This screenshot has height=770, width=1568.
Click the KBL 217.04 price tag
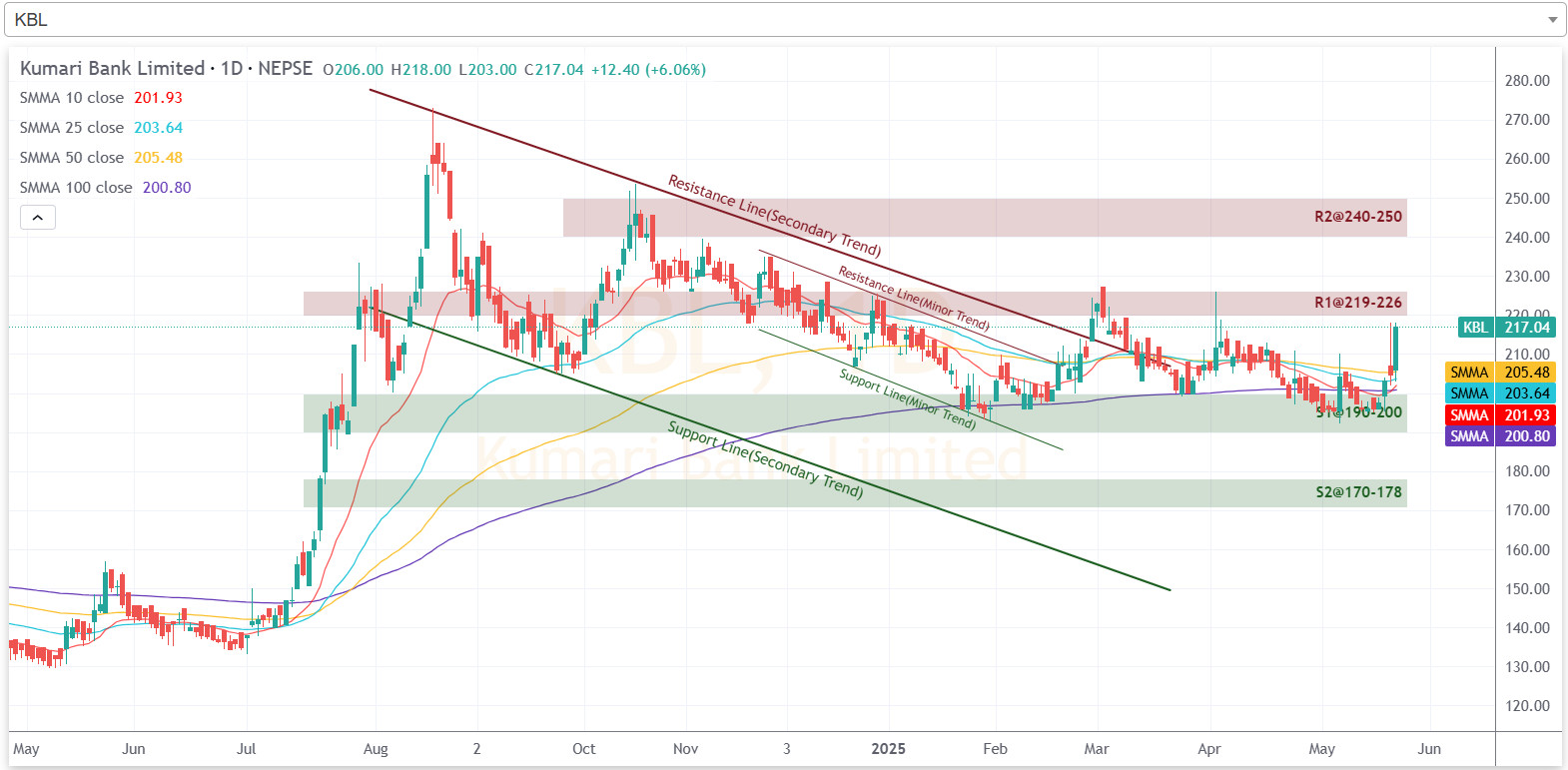tap(1507, 327)
